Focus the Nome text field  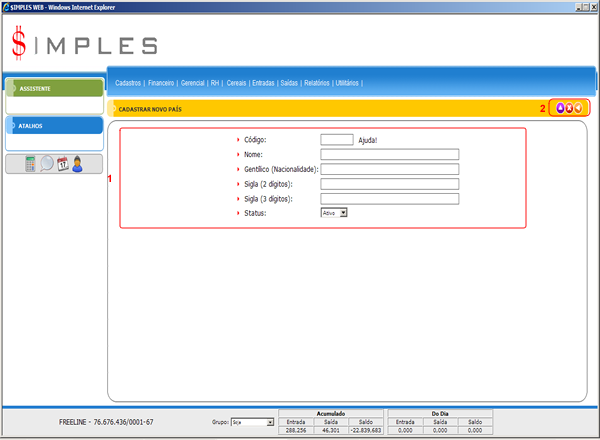[x=389, y=155]
